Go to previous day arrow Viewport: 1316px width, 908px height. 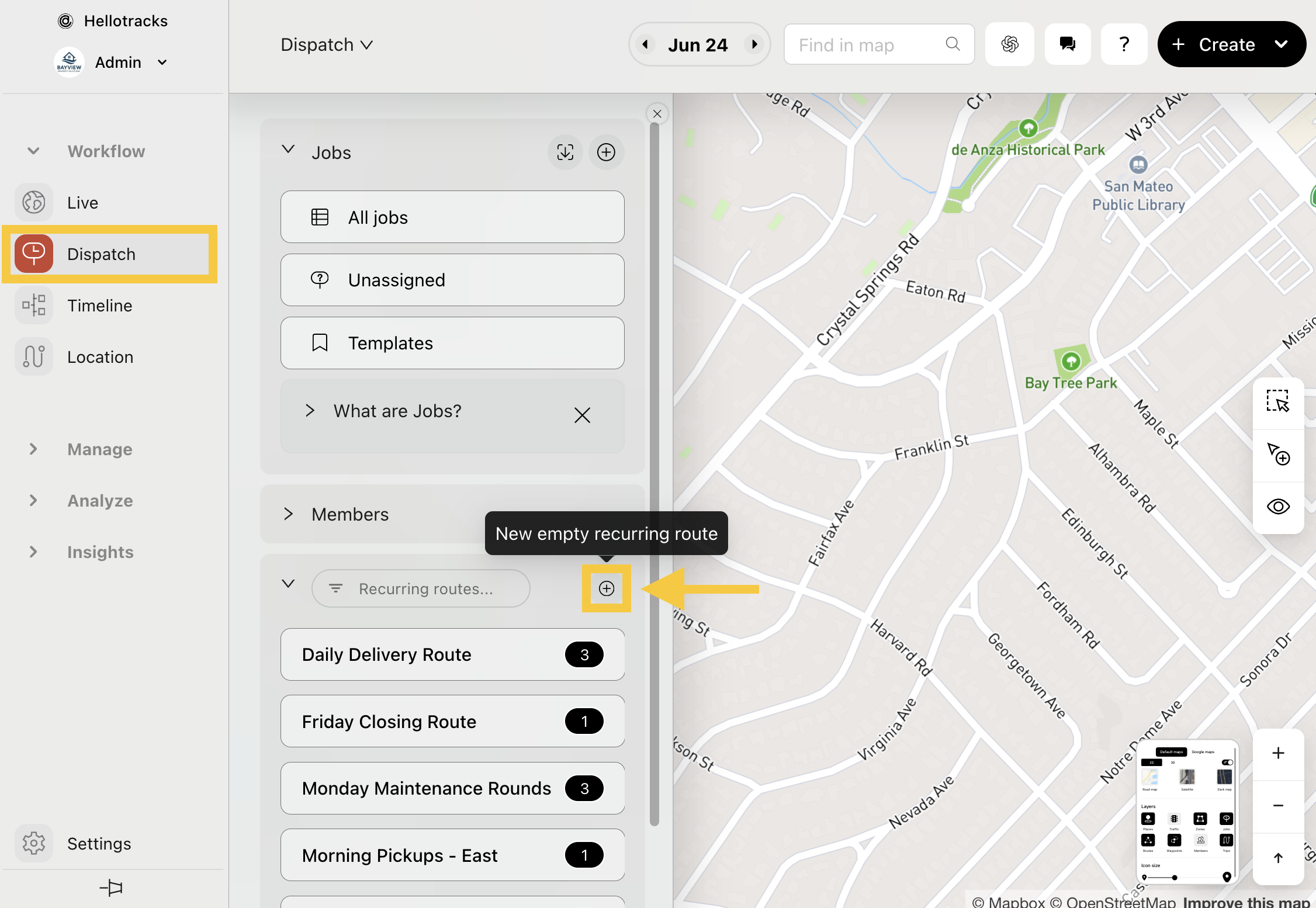click(x=645, y=44)
